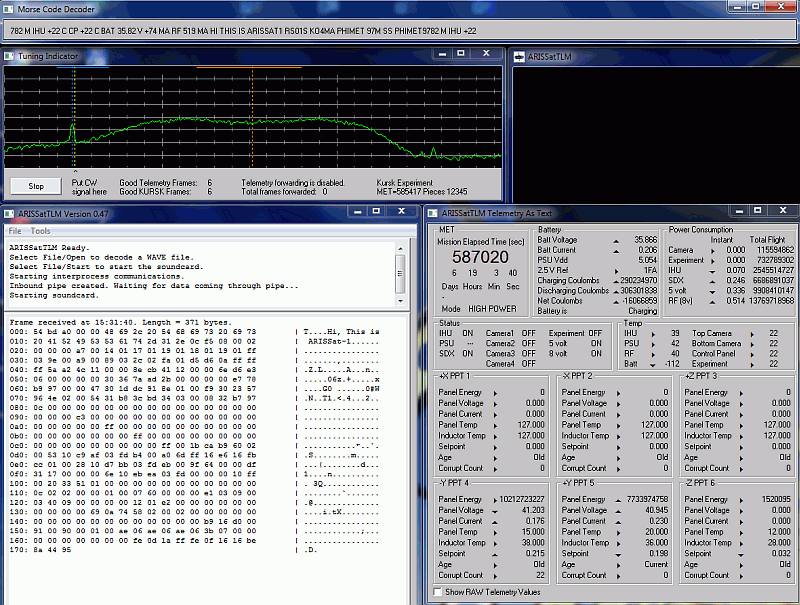Screen dimensions: 800x605
Task: Click the Mission Elapsed Time value 587020
Action: [480, 257]
